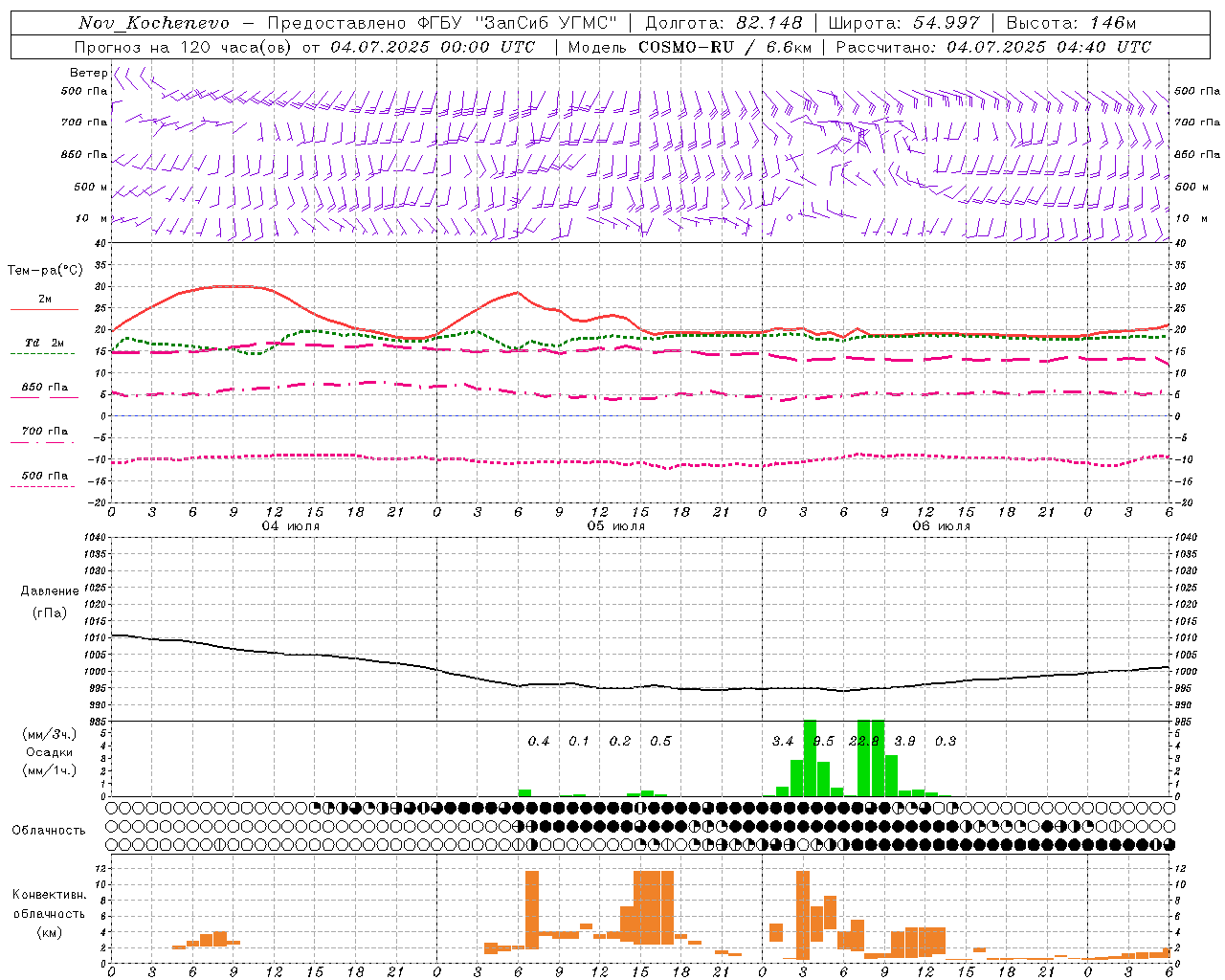Viewport: 1225px width, 980px height.
Task: Click the precipitation unit label (мм/3ч.)
Action: [x=48, y=734]
